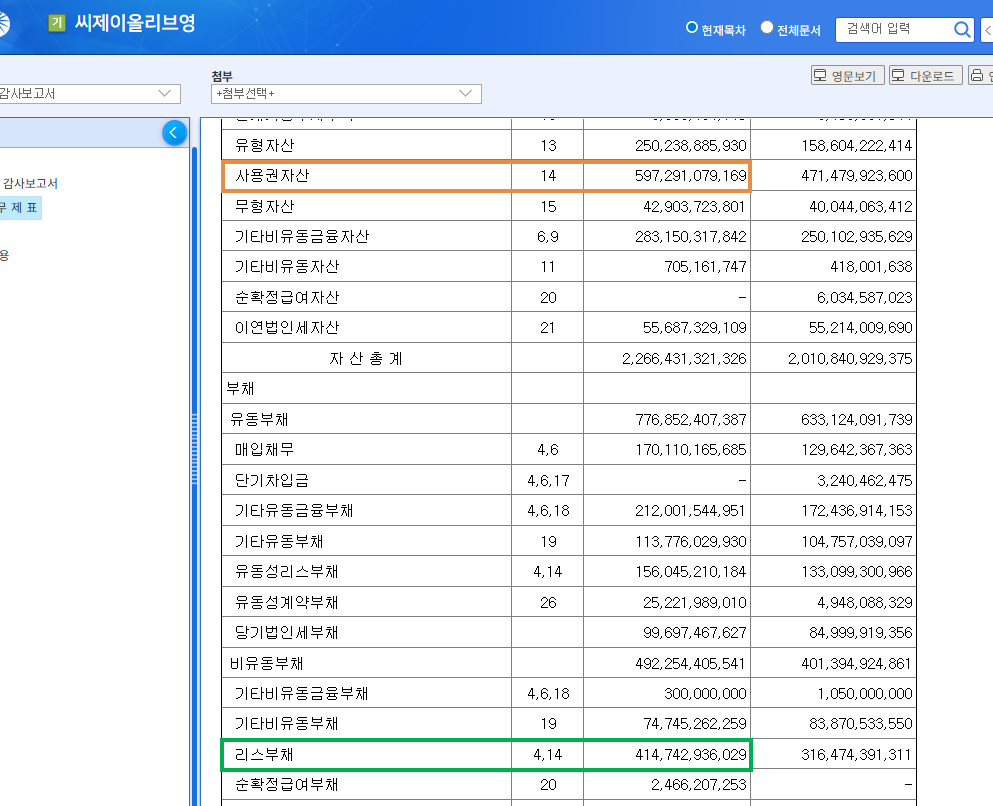Collapse sidebar with blue arrow button
Viewport: 993px width, 806px height.
tap(174, 133)
